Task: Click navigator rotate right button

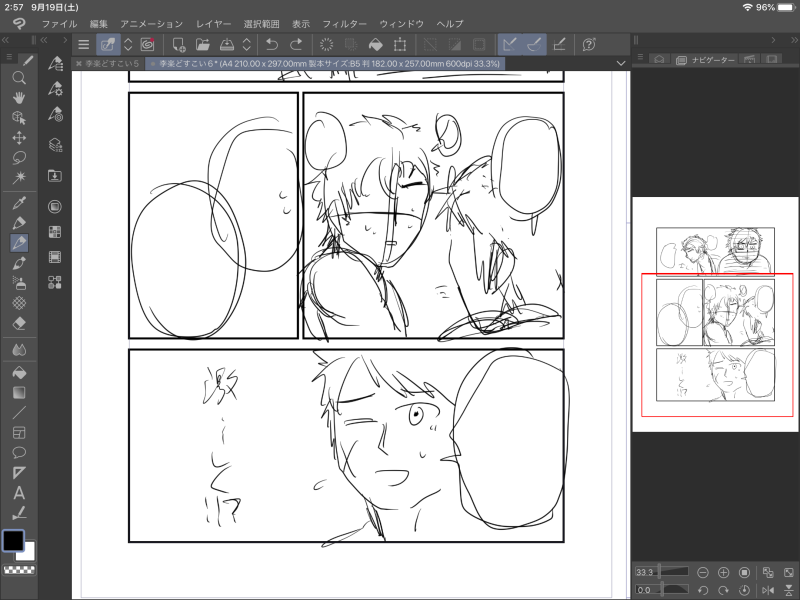Action: [723, 590]
